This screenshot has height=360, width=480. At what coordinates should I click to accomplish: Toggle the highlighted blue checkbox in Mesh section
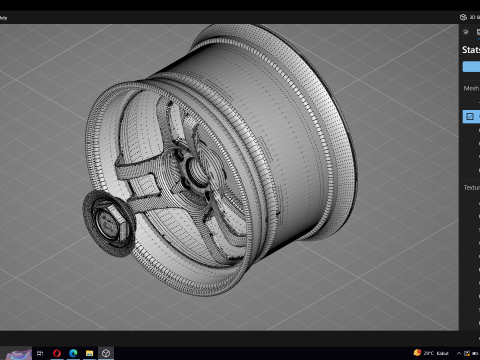tap(470, 116)
